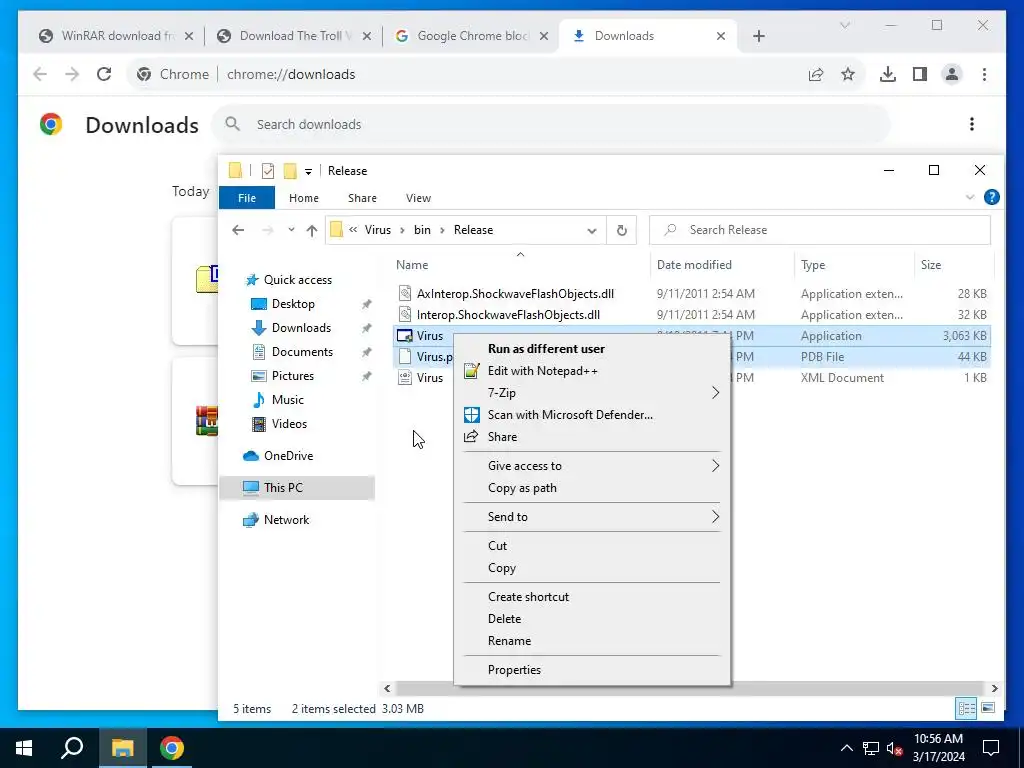Open the notification center icon
Screen dimensions: 1024x768
pos(991,748)
